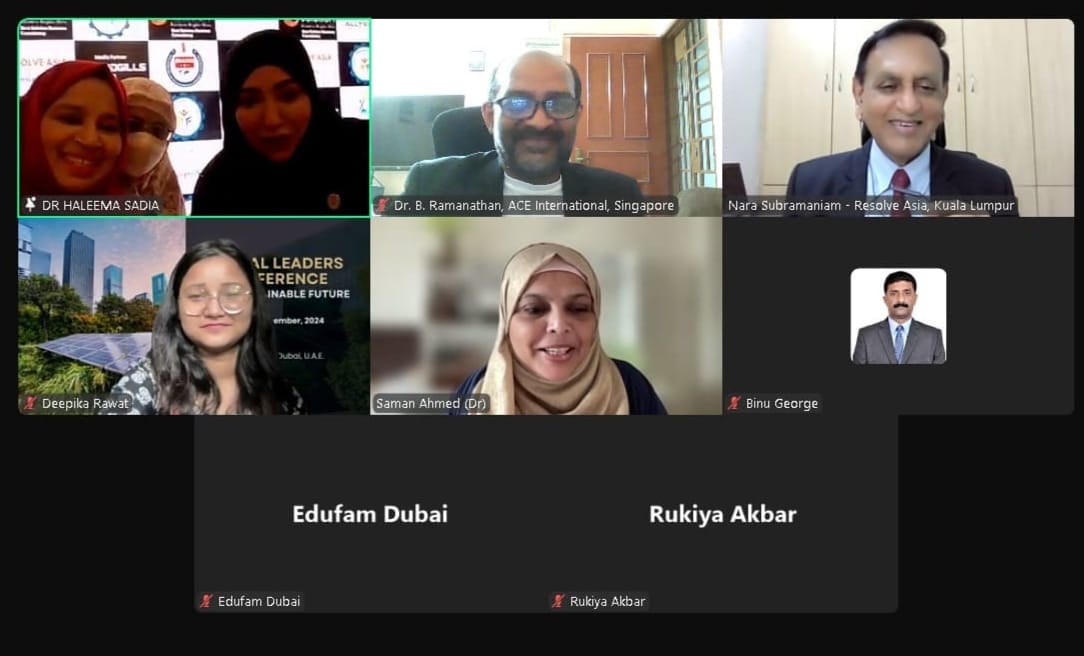This screenshot has width=1084, height=656.
Task: Click the large Rukiya Akbar name text
Action: click(x=722, y=514)
